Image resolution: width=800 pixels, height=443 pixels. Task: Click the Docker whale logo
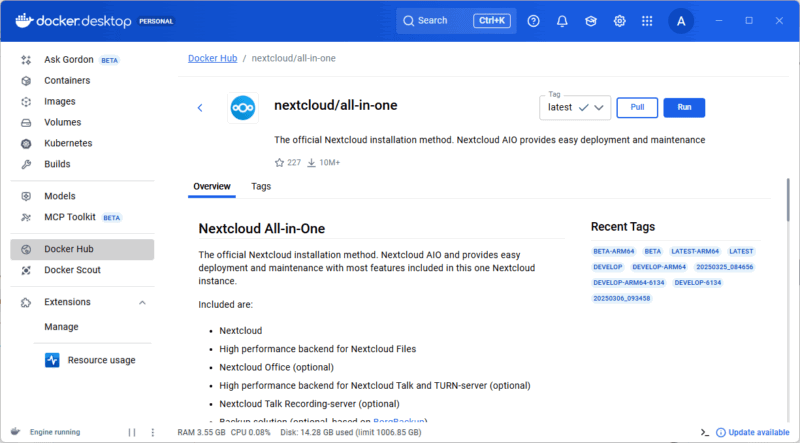point(24,21)
